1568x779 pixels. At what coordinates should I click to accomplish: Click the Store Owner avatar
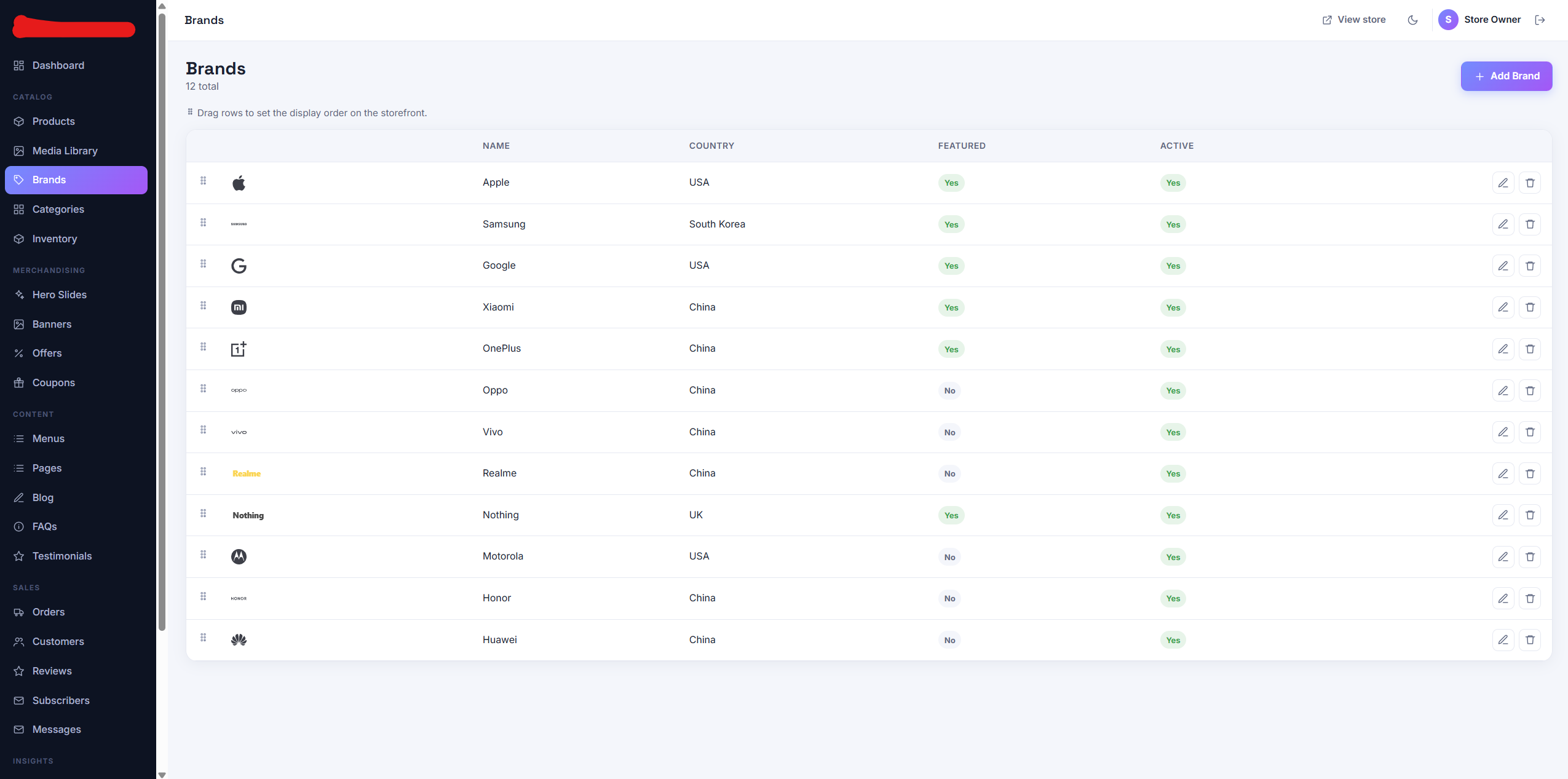(1448, 20)
